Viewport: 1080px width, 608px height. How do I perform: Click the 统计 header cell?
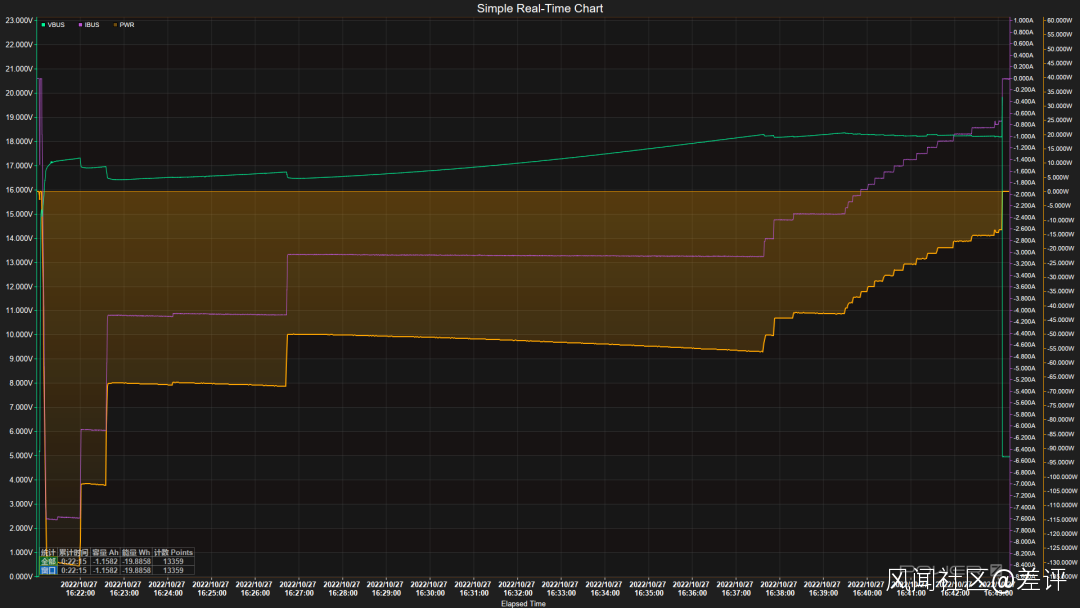(x=48, y=553)
